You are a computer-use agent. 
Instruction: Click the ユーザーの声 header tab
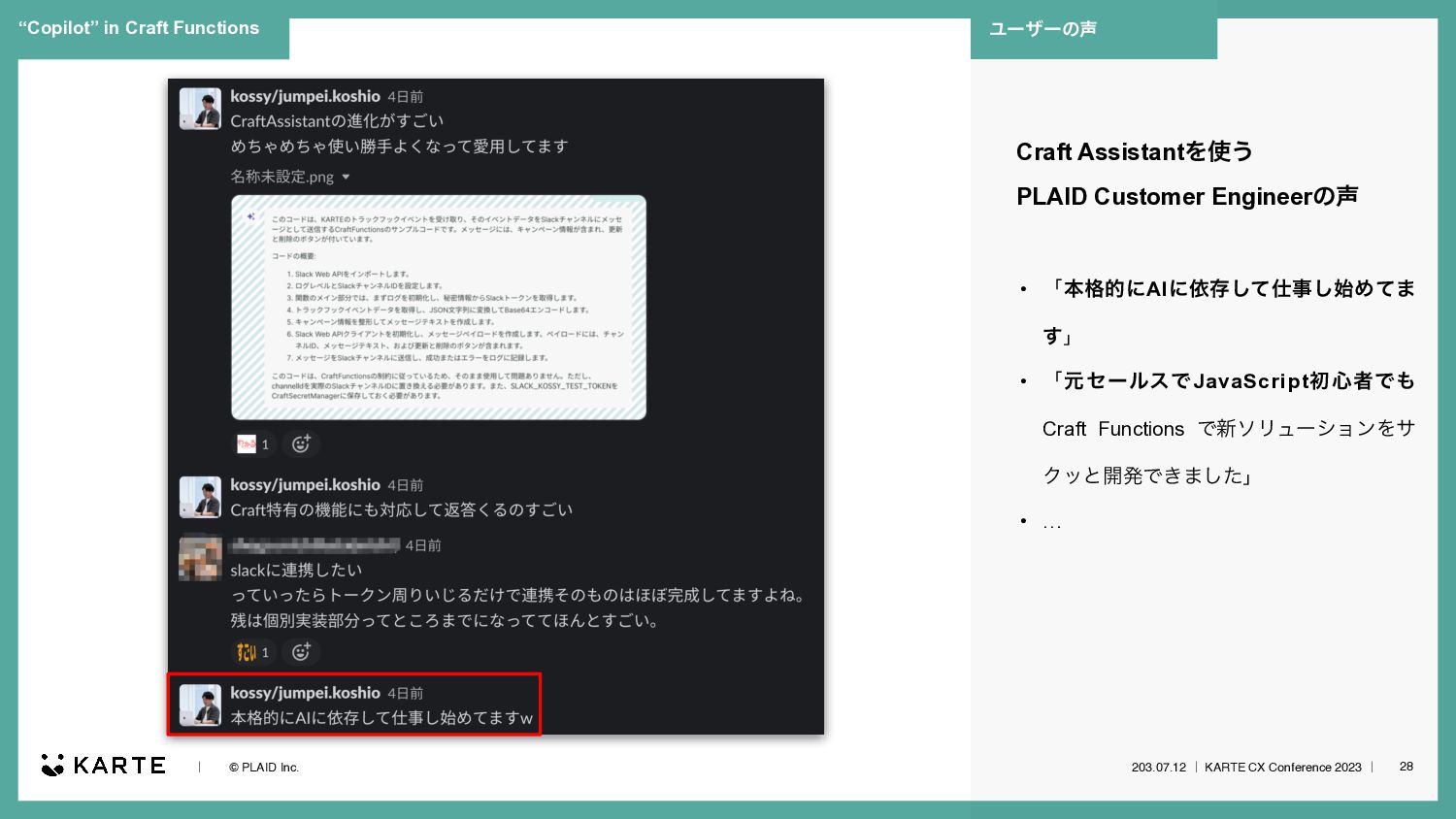(1093, 29)
